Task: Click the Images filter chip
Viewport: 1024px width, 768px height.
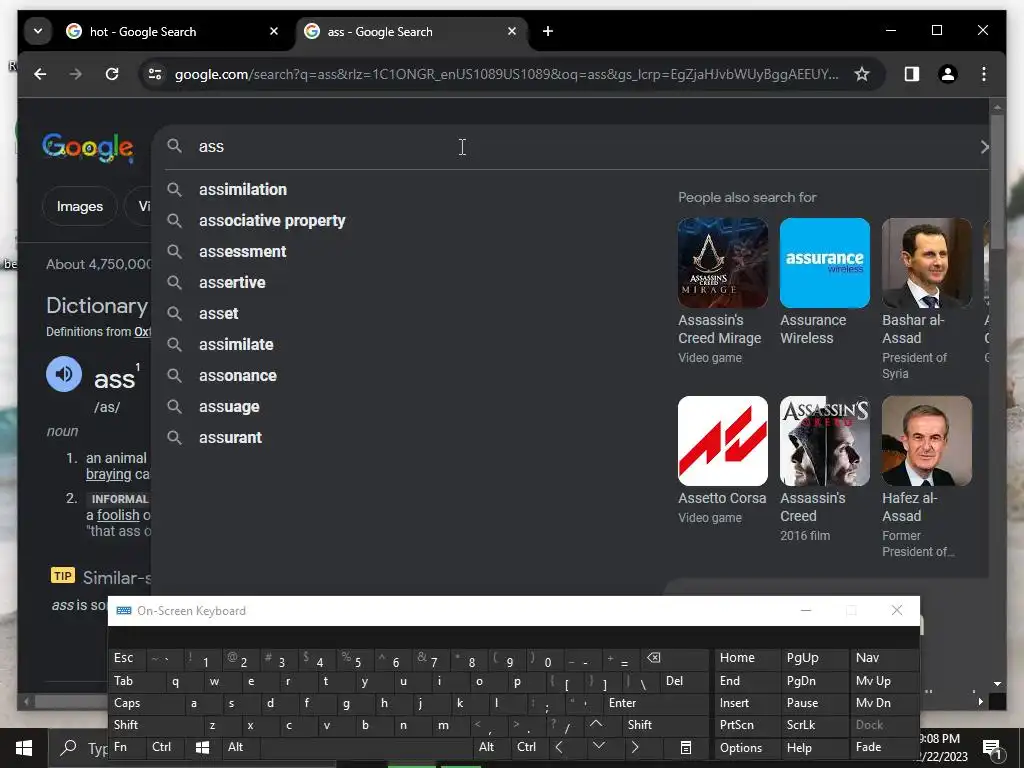Action: (80, 206)
